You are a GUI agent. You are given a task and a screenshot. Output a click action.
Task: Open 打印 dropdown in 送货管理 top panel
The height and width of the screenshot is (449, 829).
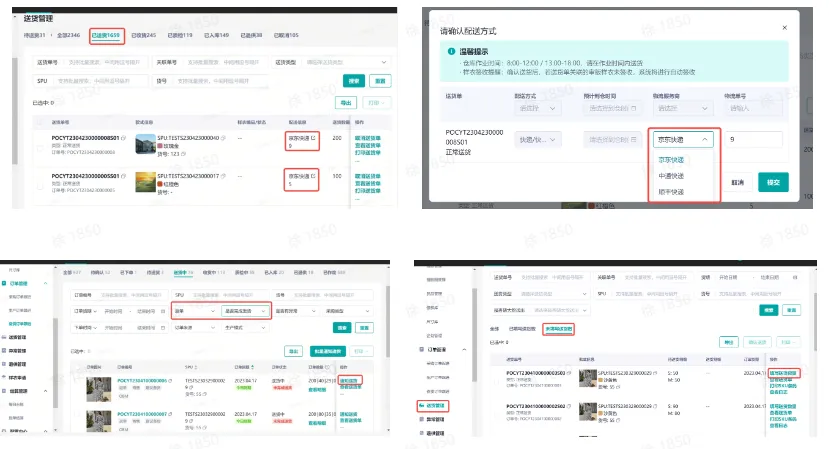(x=377, y=103)
